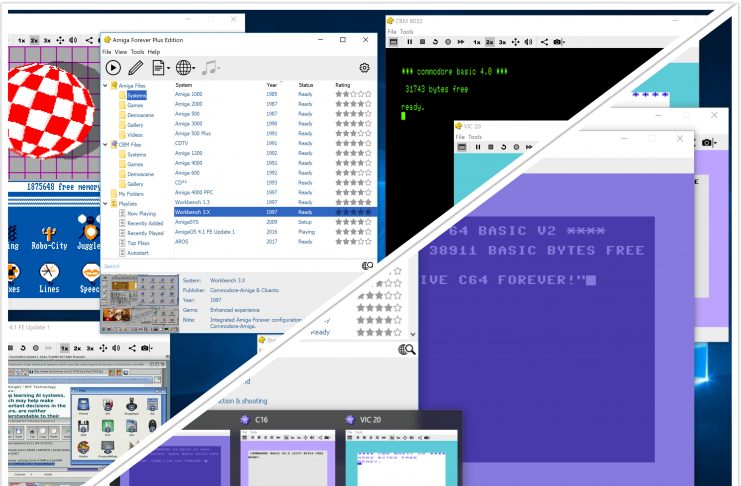Toggle 1x scale in CBM 8032 window
This screenshot has width=741, height=486.
click(477, 42)
